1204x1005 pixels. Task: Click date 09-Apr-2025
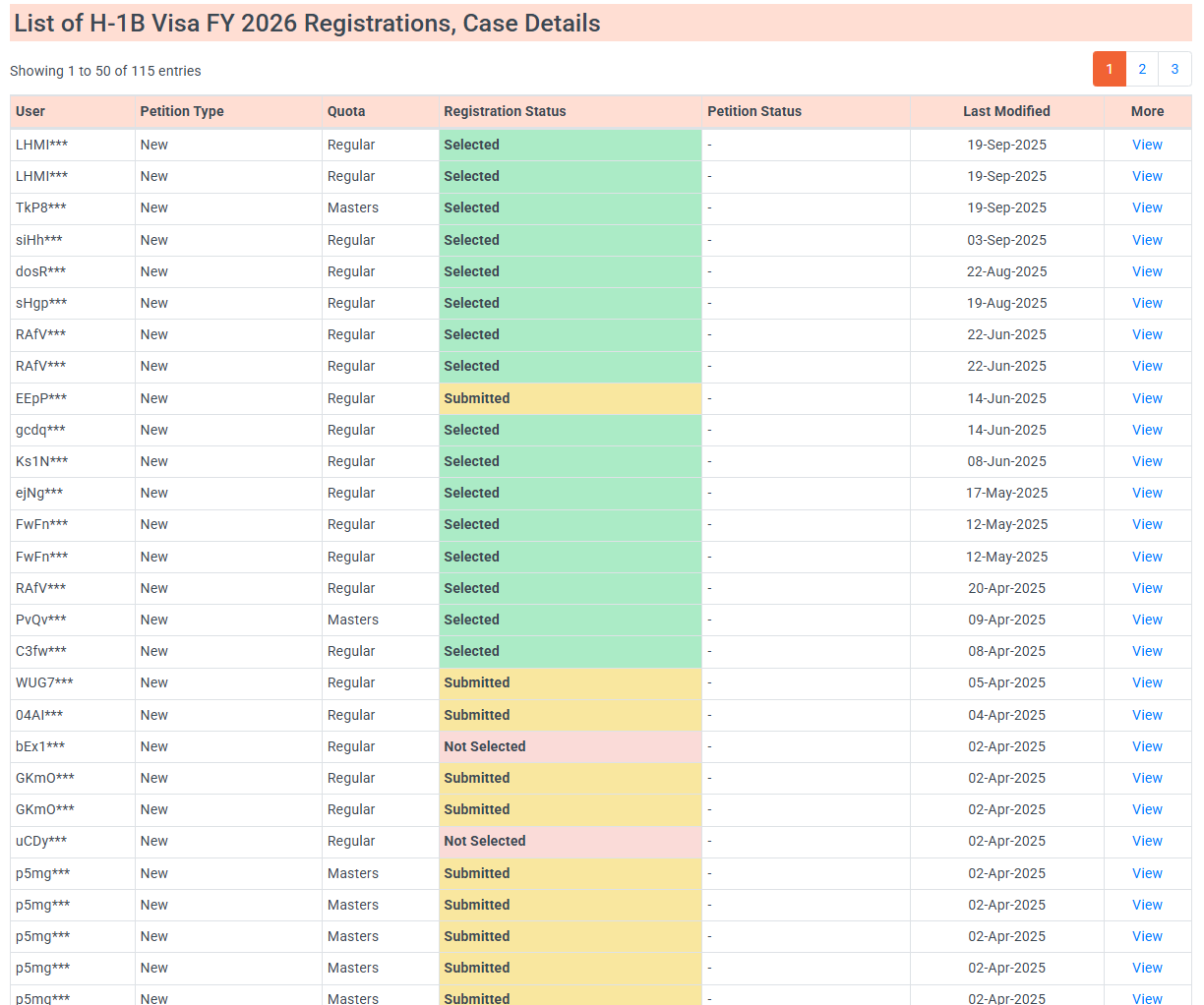click(1006, 620)
